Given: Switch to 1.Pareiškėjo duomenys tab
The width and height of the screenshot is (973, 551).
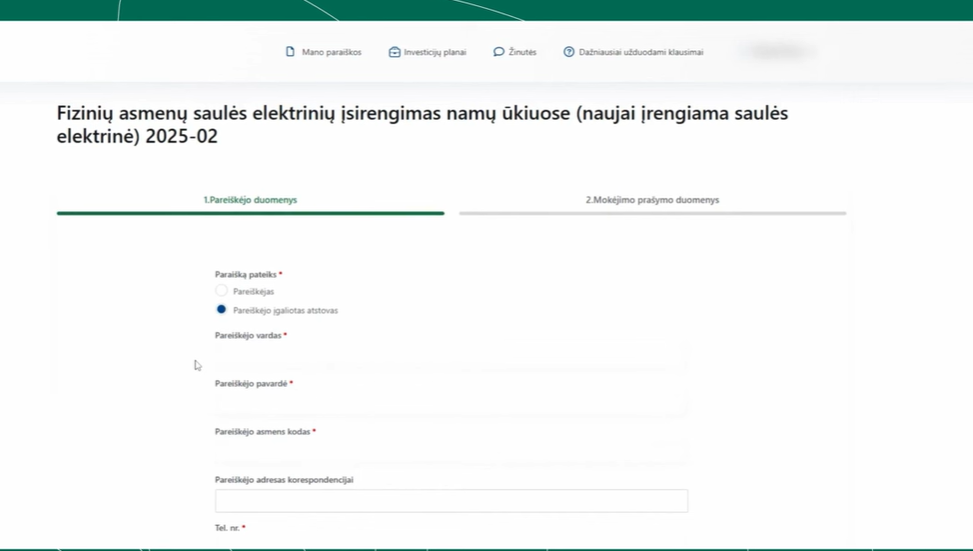Looking at the screenshot, I should coord(250,200).
